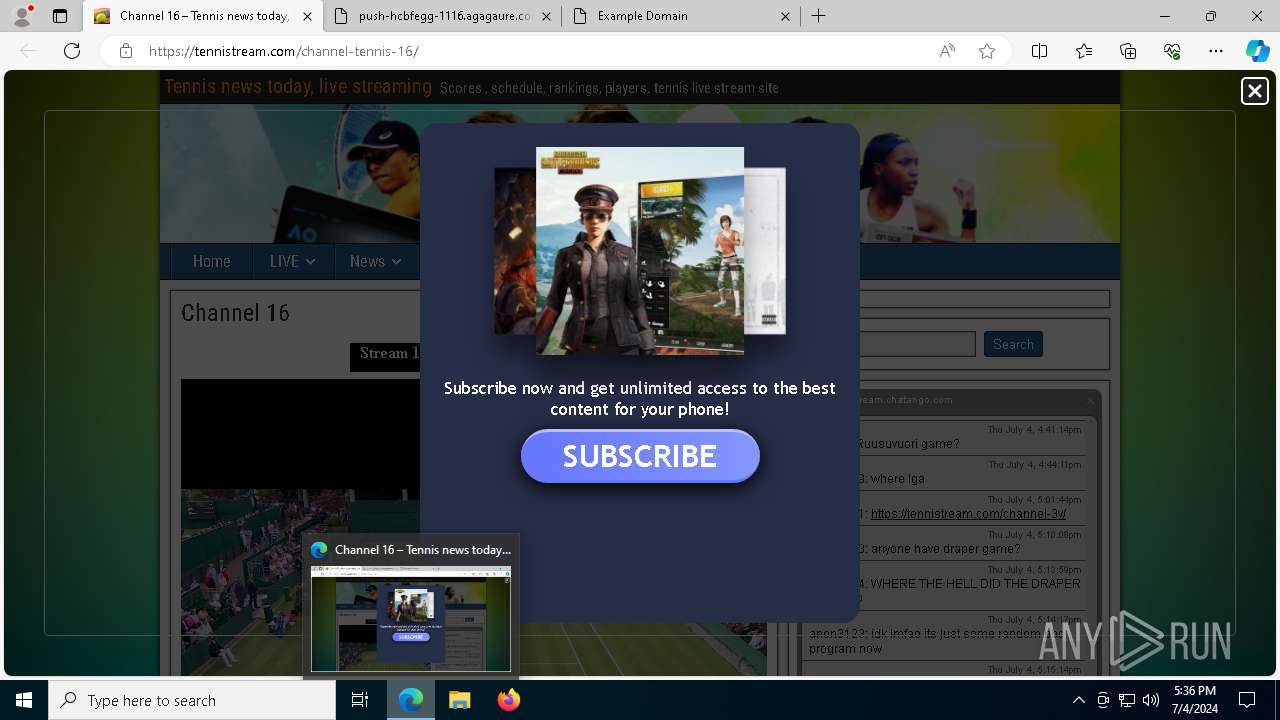Open the Windows Start menu
Image resolution: width=1280 pixels, height=720 pixels.
[24, 700]
